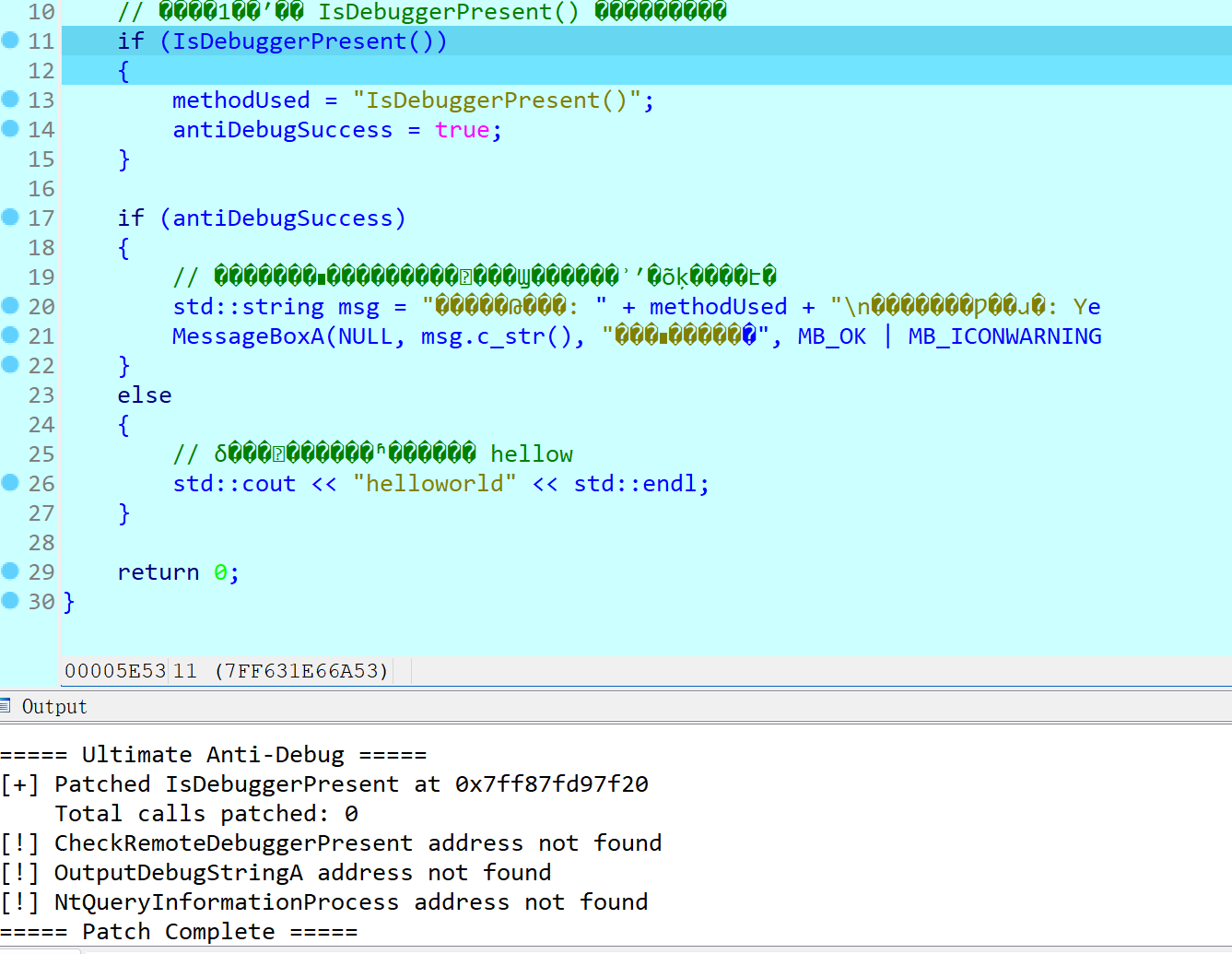Select the Output panel title
1232x954 pixels.
(54, 707)
